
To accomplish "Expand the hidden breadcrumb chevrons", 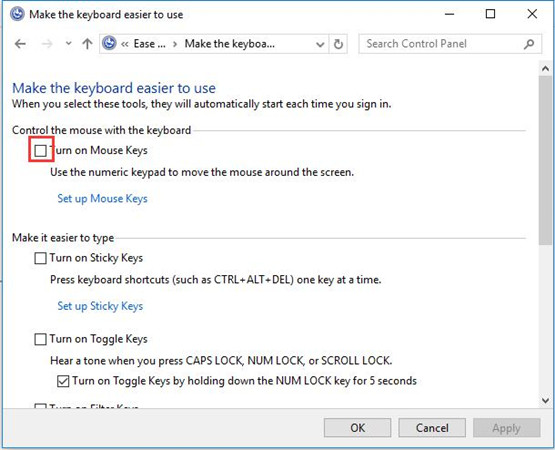I will [x=125, y=44].
